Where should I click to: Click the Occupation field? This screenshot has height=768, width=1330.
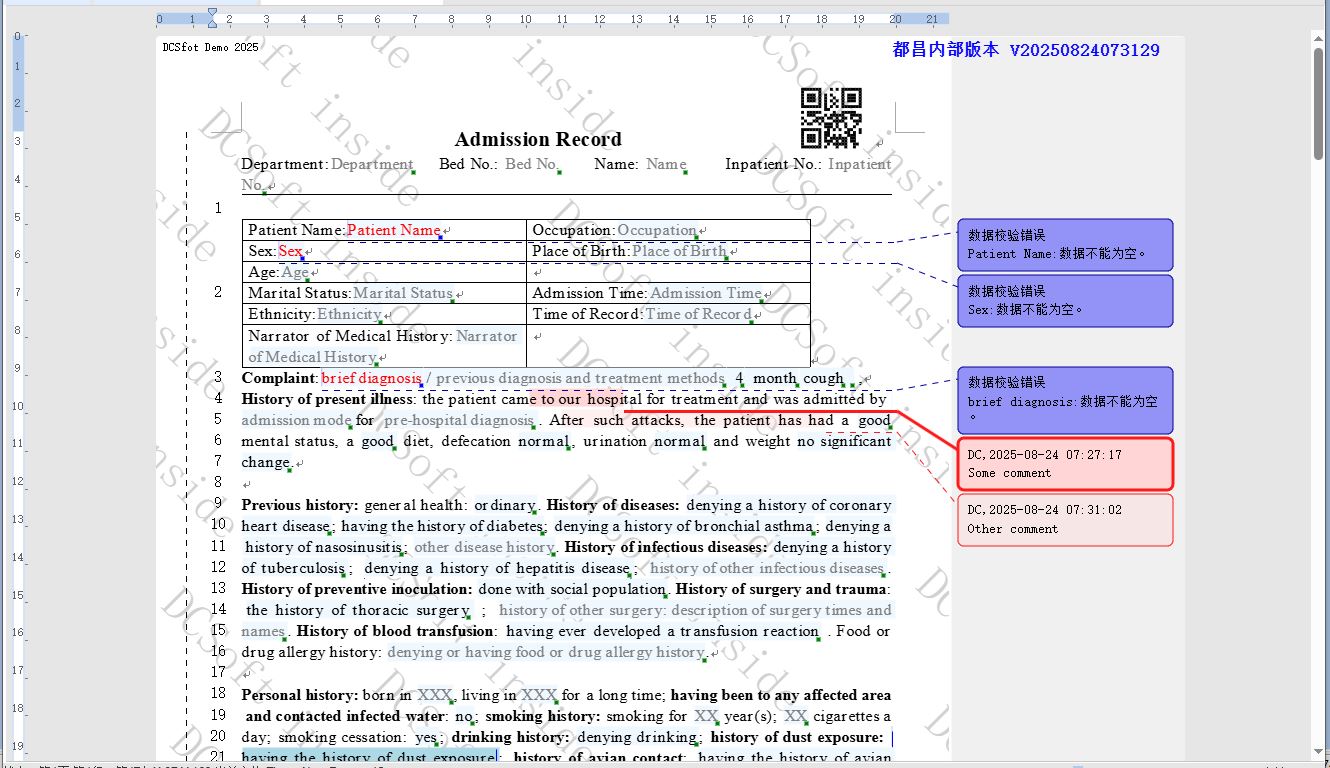pyautogui.click(x=657, y=230)
